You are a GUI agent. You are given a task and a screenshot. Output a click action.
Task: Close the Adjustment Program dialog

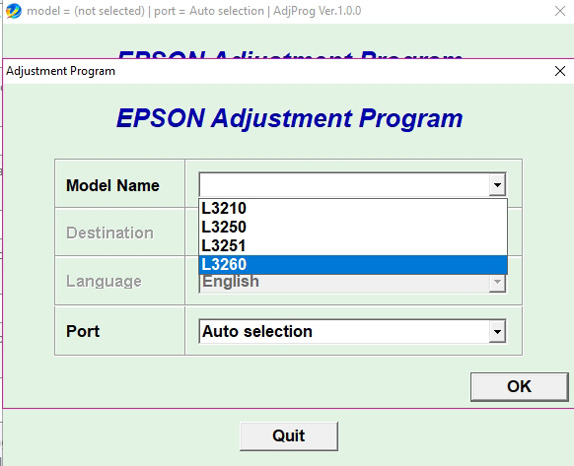tap(560, 71)
